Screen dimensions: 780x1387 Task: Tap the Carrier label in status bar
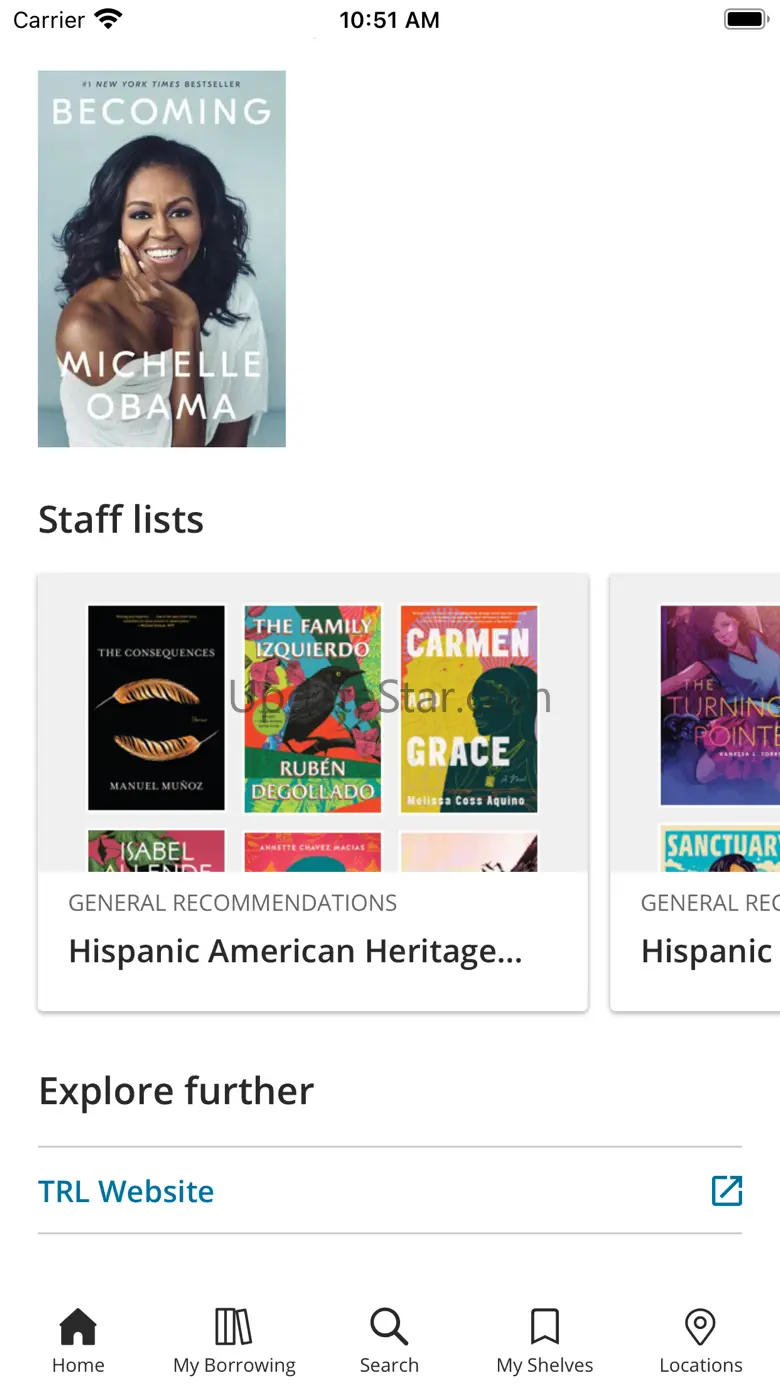48,20
